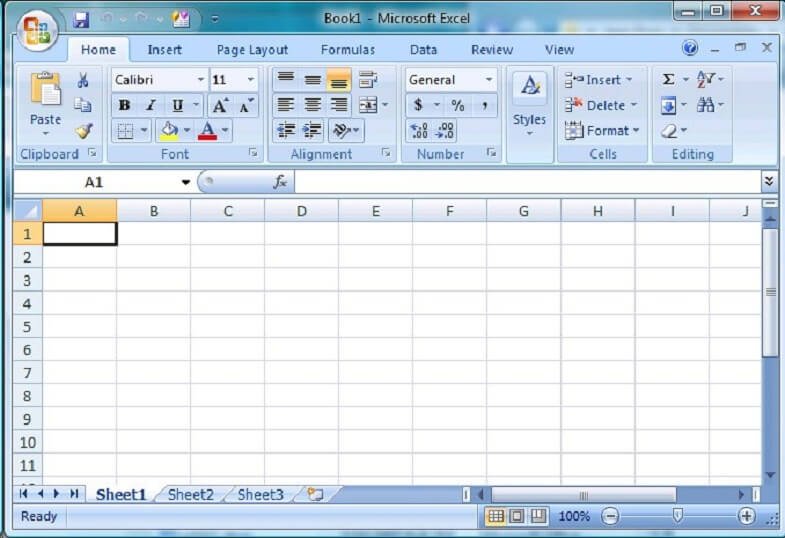This screenshot has height=538, width=785.
Task: Align text to top of cell
Action: pos(286,79)
